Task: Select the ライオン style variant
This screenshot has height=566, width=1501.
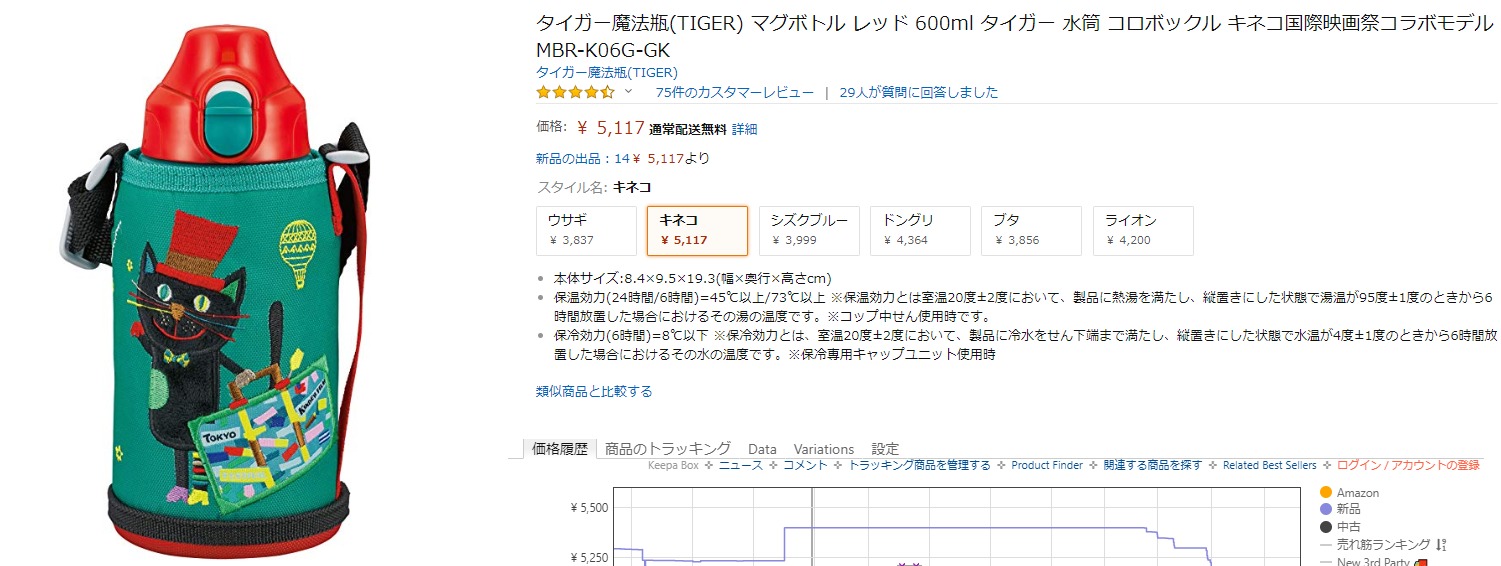Action: 1143,230
